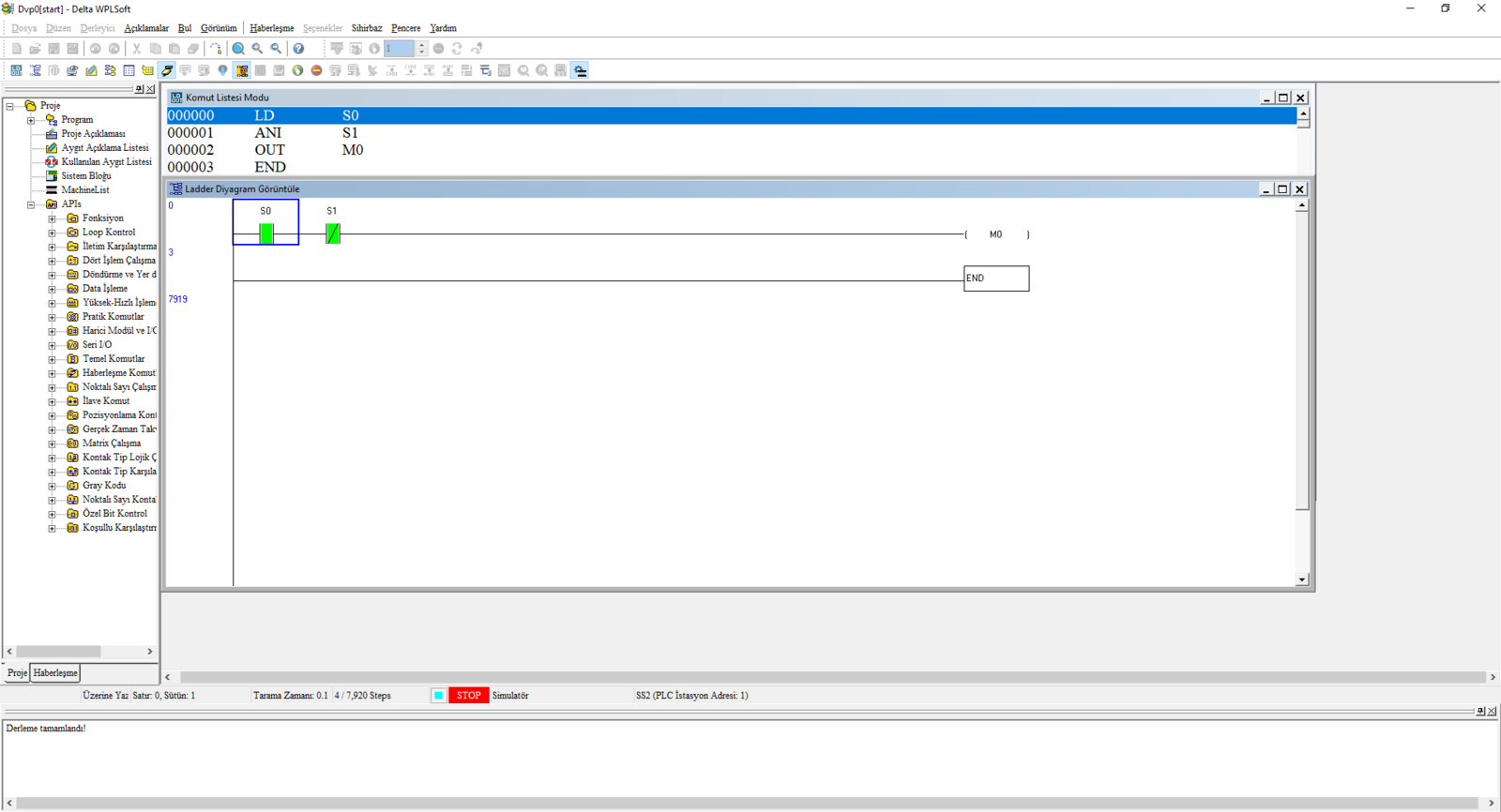Collapse the APIs tree node
Viewport: 1501px width, 812px height.
[31, 204]
